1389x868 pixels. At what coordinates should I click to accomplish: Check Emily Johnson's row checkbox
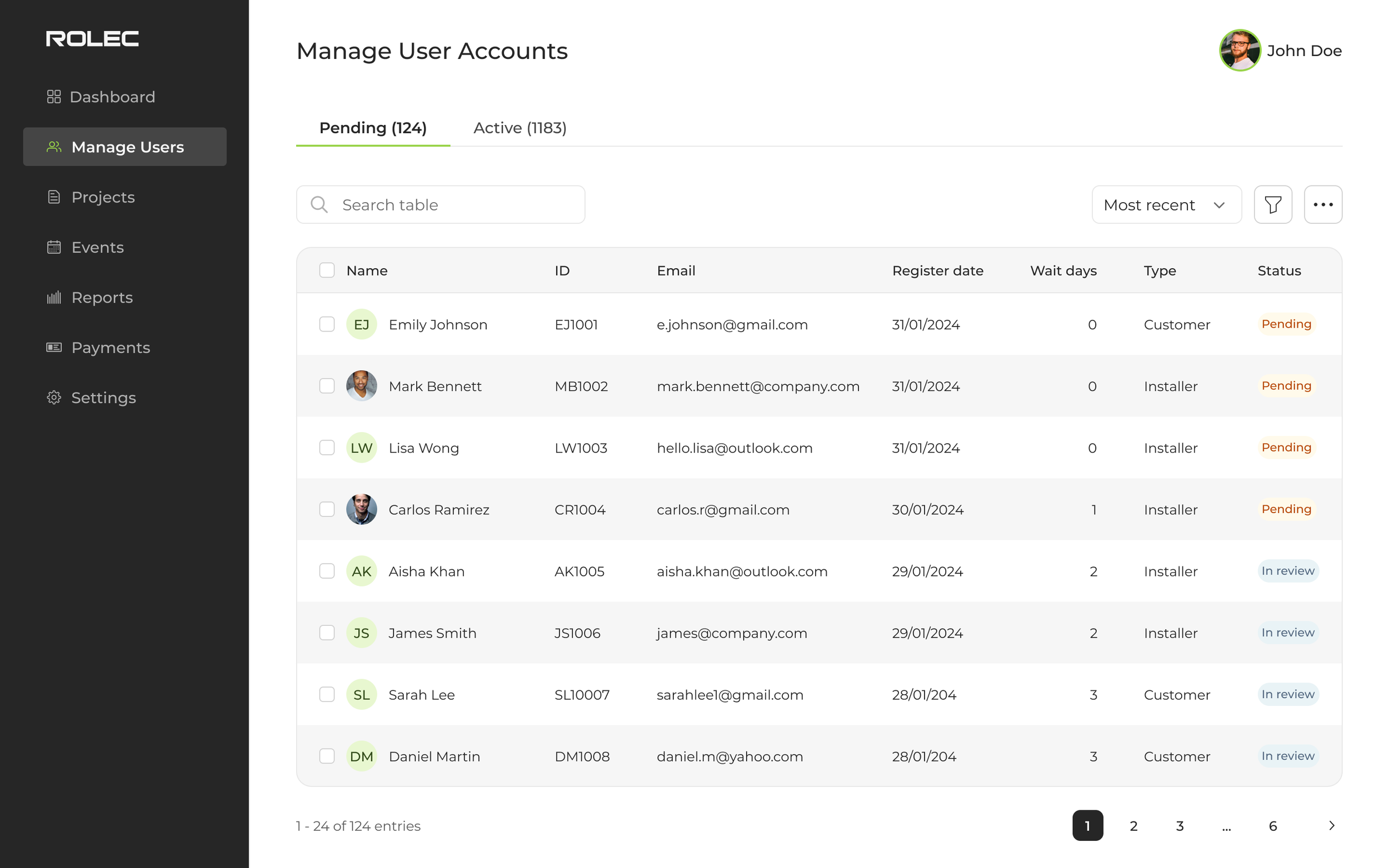(327, 324)
